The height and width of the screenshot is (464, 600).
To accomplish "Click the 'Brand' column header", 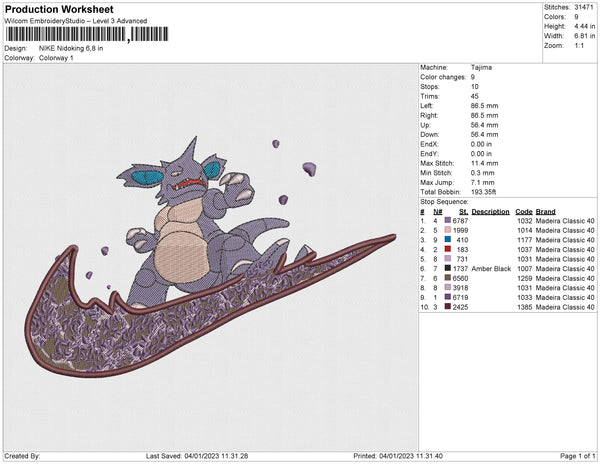I will (546, 212).
